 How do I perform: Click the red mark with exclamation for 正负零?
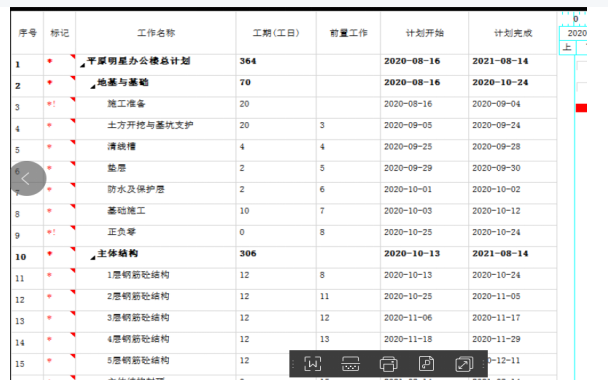click(51, 232)
